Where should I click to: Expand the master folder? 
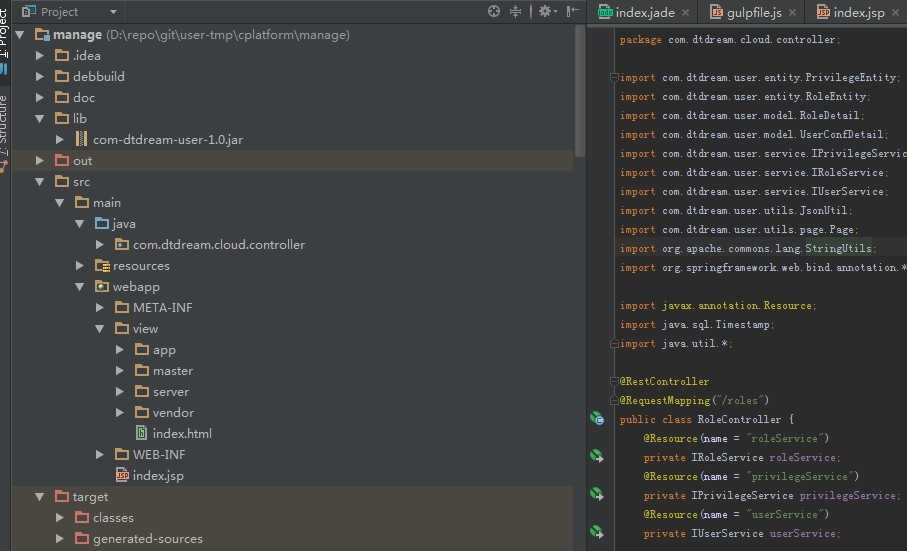120,371
